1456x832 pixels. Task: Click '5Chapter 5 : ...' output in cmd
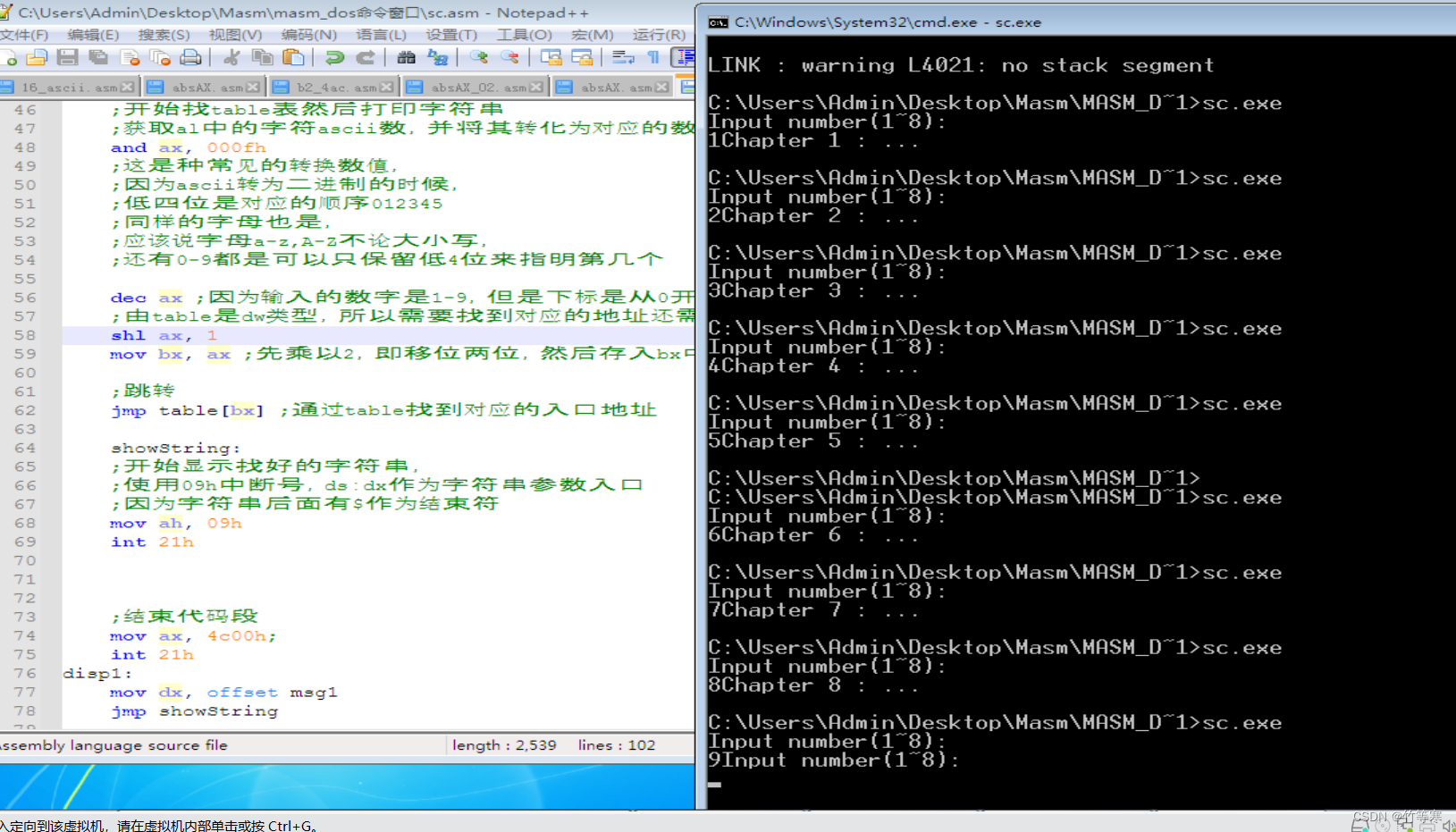coord(813,441)
